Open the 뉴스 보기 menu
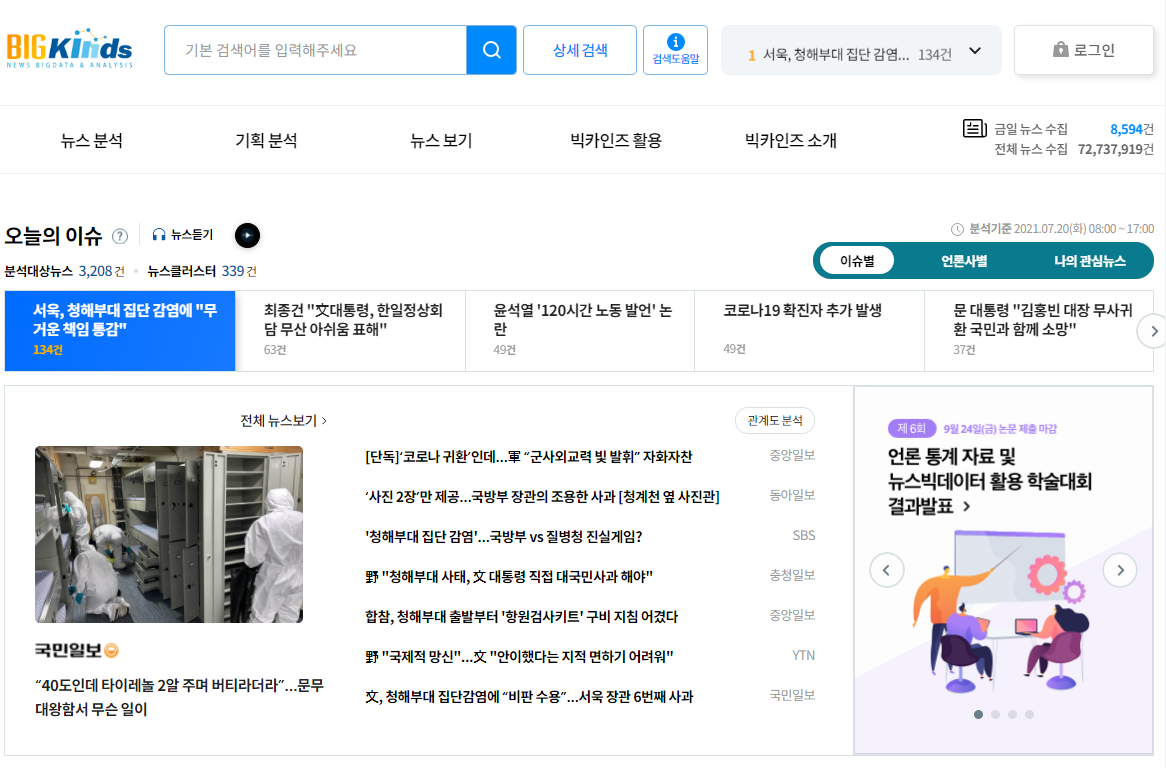 pyautogui.click(x=441, y=140)
